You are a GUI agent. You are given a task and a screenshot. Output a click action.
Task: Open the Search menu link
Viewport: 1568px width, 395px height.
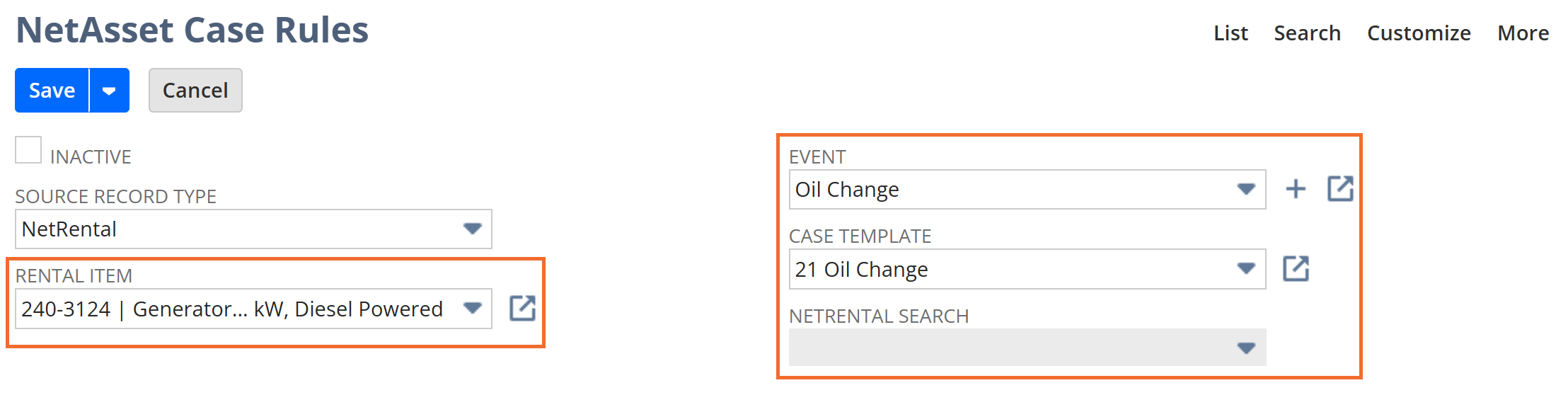[x=1307, y=33]
